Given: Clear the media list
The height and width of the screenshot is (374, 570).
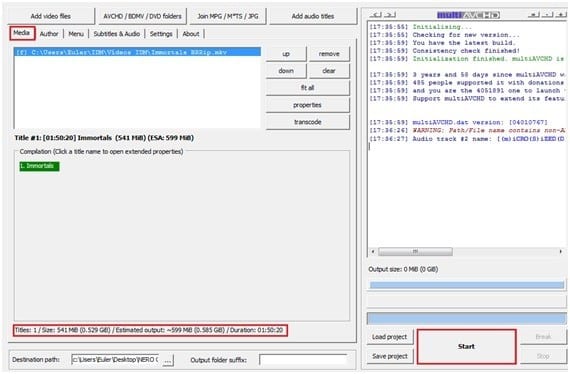Looking at the screenshot, I should point(329,71).
